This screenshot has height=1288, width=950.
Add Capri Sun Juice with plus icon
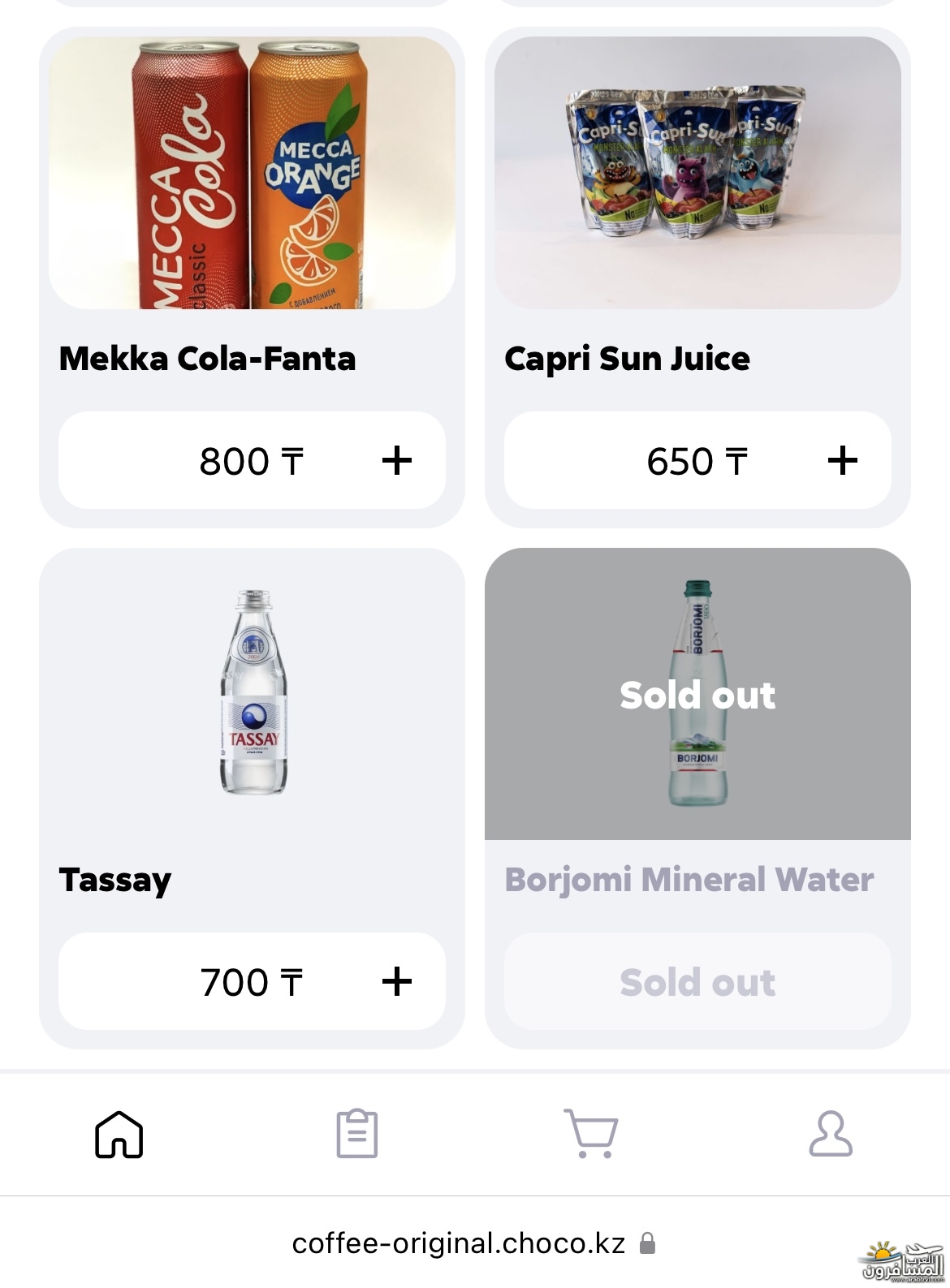click(x=842, y=461)
